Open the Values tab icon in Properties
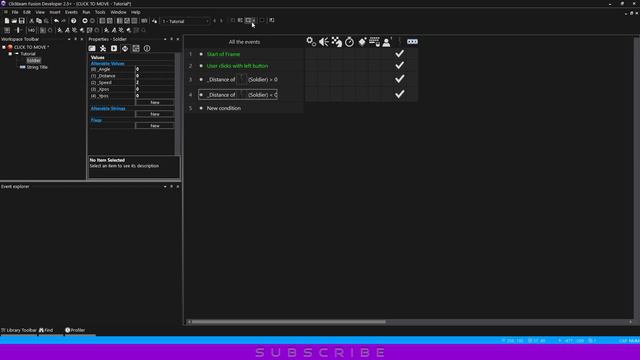The width and height of the screenshot is (640, 360). [125, 49]
